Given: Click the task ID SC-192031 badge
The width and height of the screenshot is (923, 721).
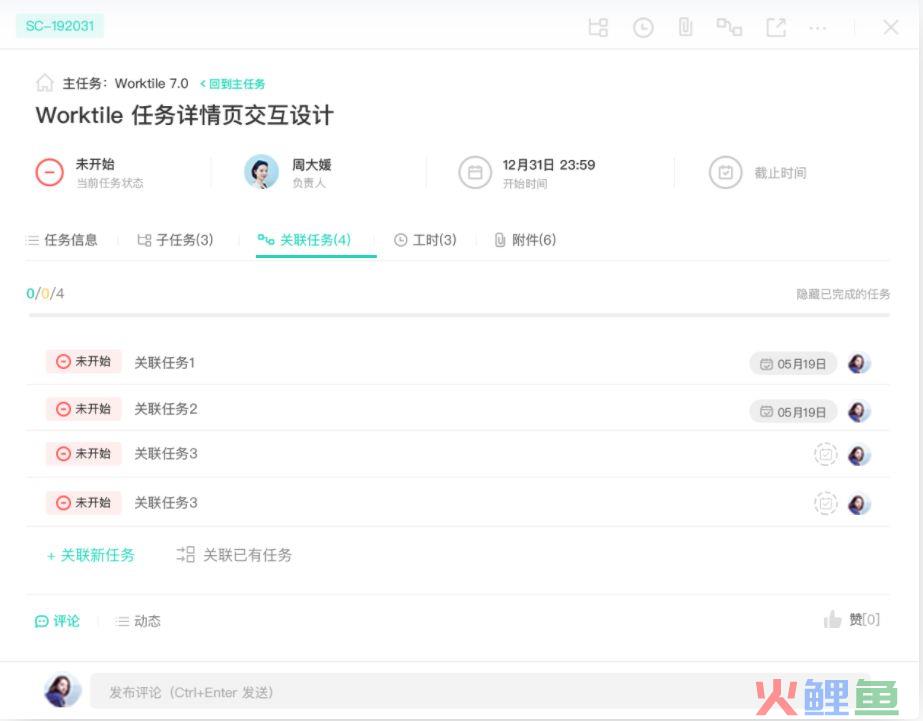Looking at the screenshot, I should [x=59, y=26].
